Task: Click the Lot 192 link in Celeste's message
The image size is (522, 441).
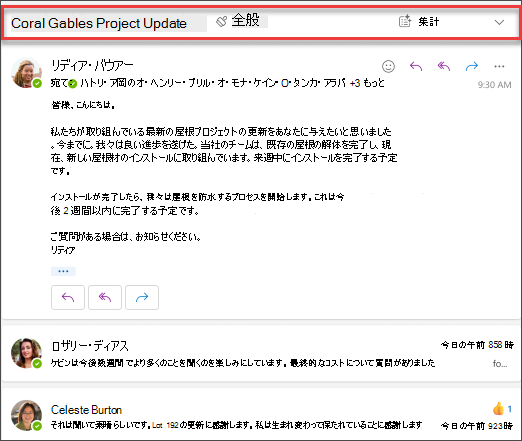Action: tap(165, 425)
